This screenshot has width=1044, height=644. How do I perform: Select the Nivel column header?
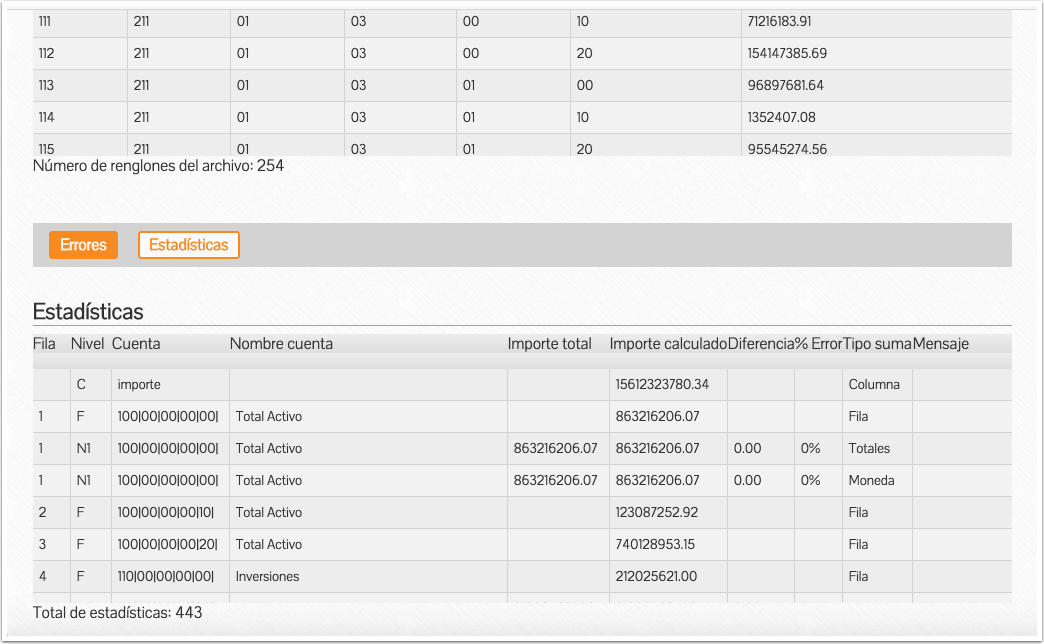[87, 344]
